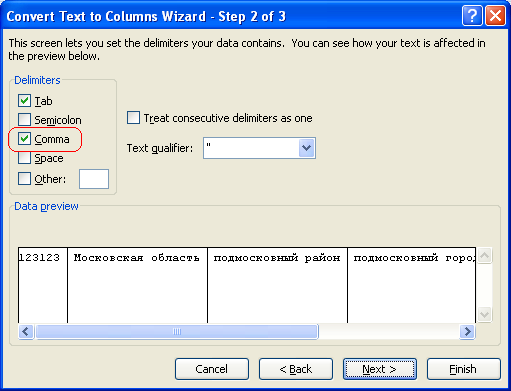Toggle the Comma delimiter checkbox
511x391 pixels.
[24, 138]
